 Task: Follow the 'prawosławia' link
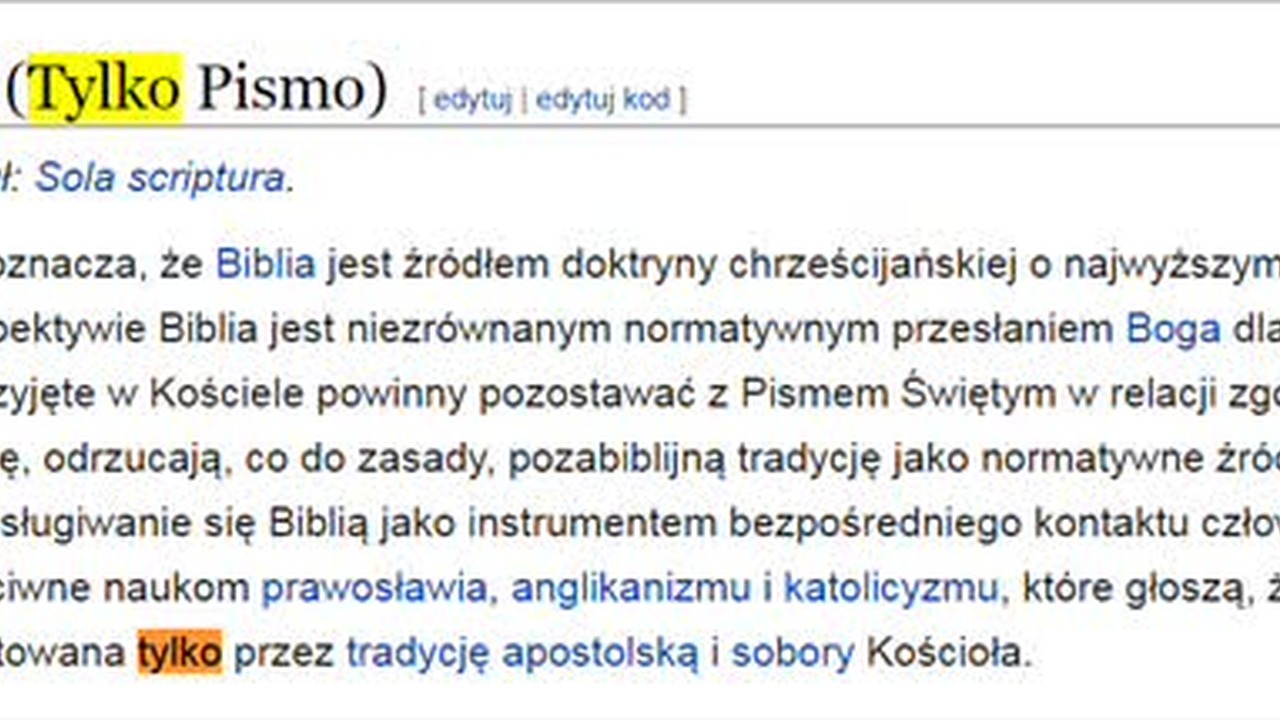click(x=373, y=589)
